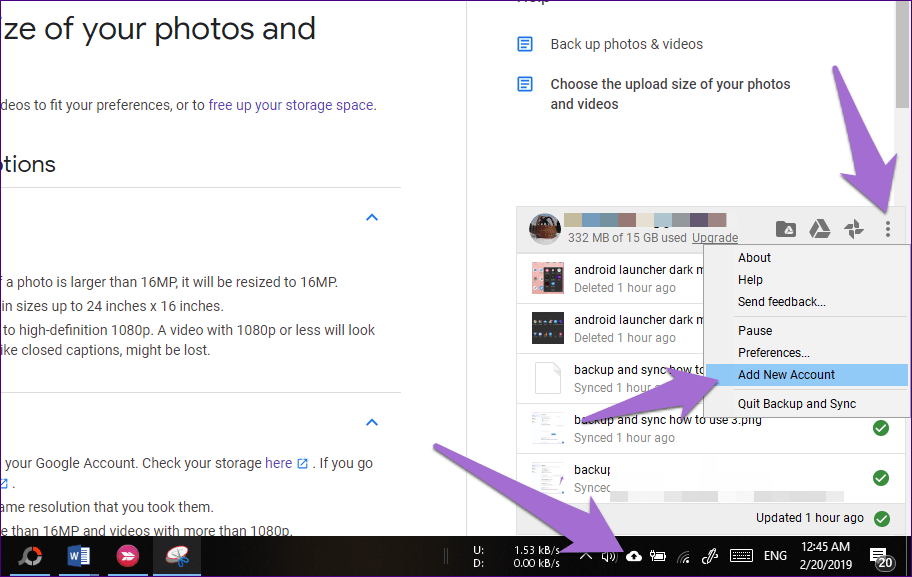Click the 332 MB of 15 GB used text
Screen dimensions: 912x577
point(627,237)
